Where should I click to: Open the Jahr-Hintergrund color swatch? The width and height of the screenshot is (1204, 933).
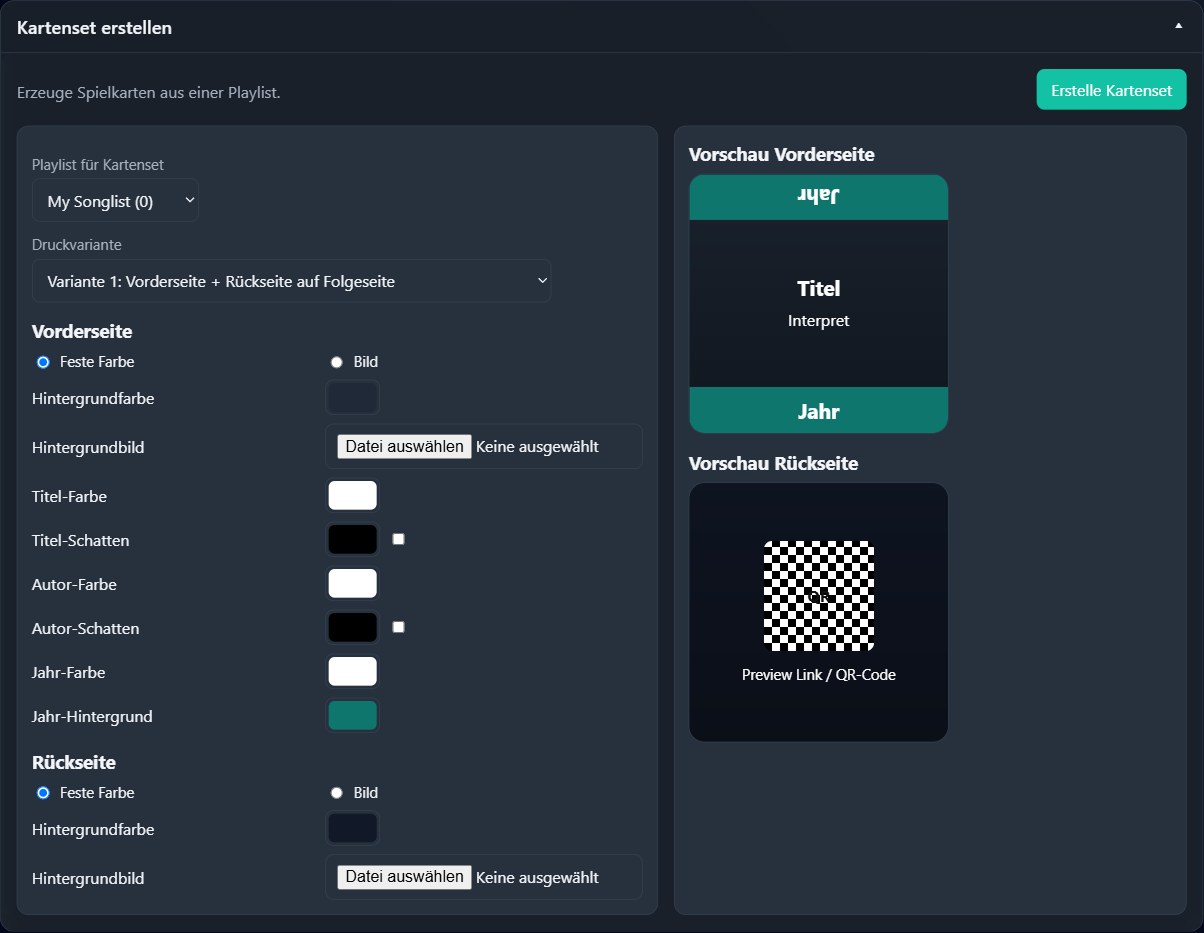click(353, 716)
